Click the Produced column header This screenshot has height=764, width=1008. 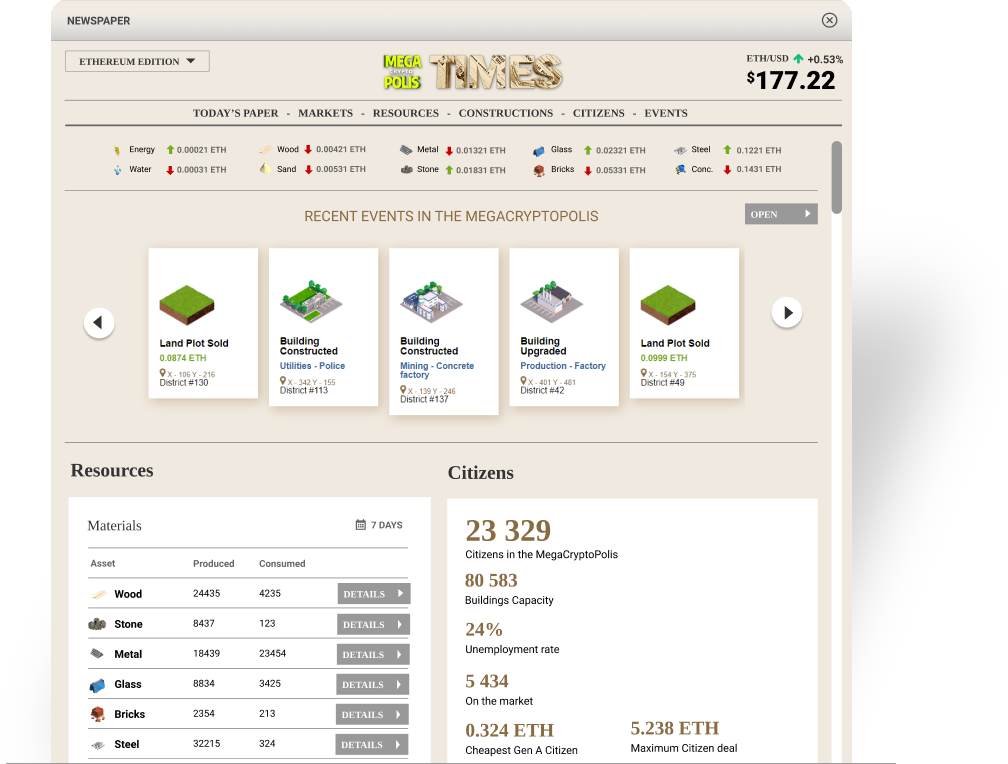213,563
